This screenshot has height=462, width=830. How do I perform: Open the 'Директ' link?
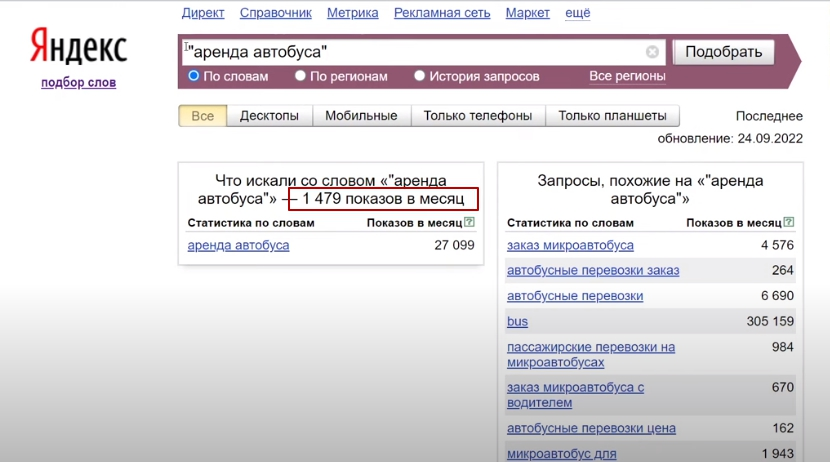point(203,13)
